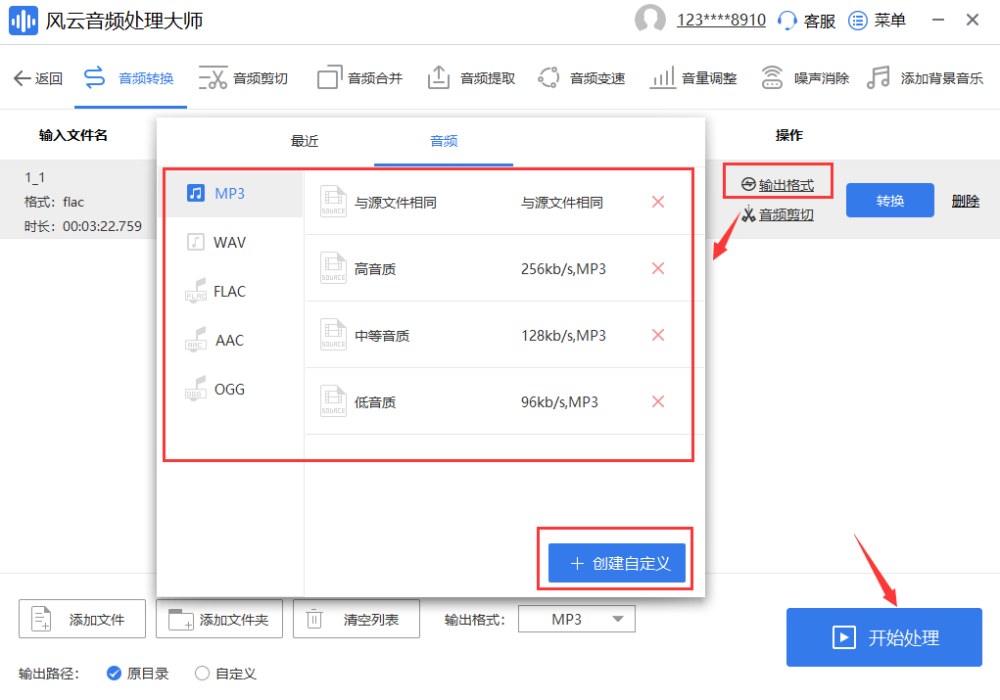Open the 音频 tab in format popup
This screenshot has width=1000, height=700.
tap(443, 141)
